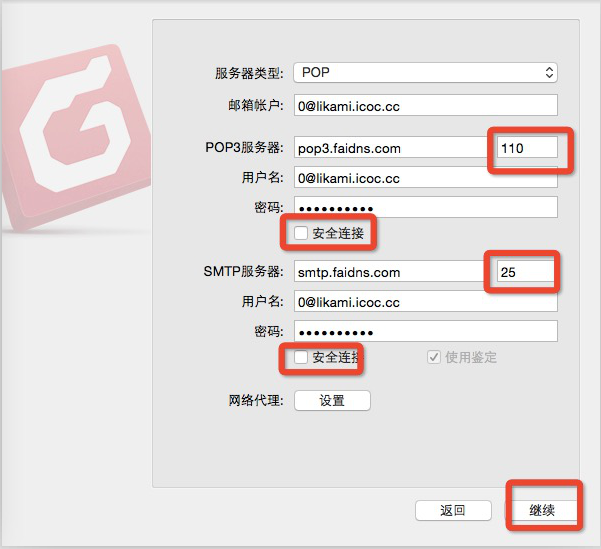The image size is (601, 549).
Task: Click the SMTP port field showing 25
Action: (527, 271)
